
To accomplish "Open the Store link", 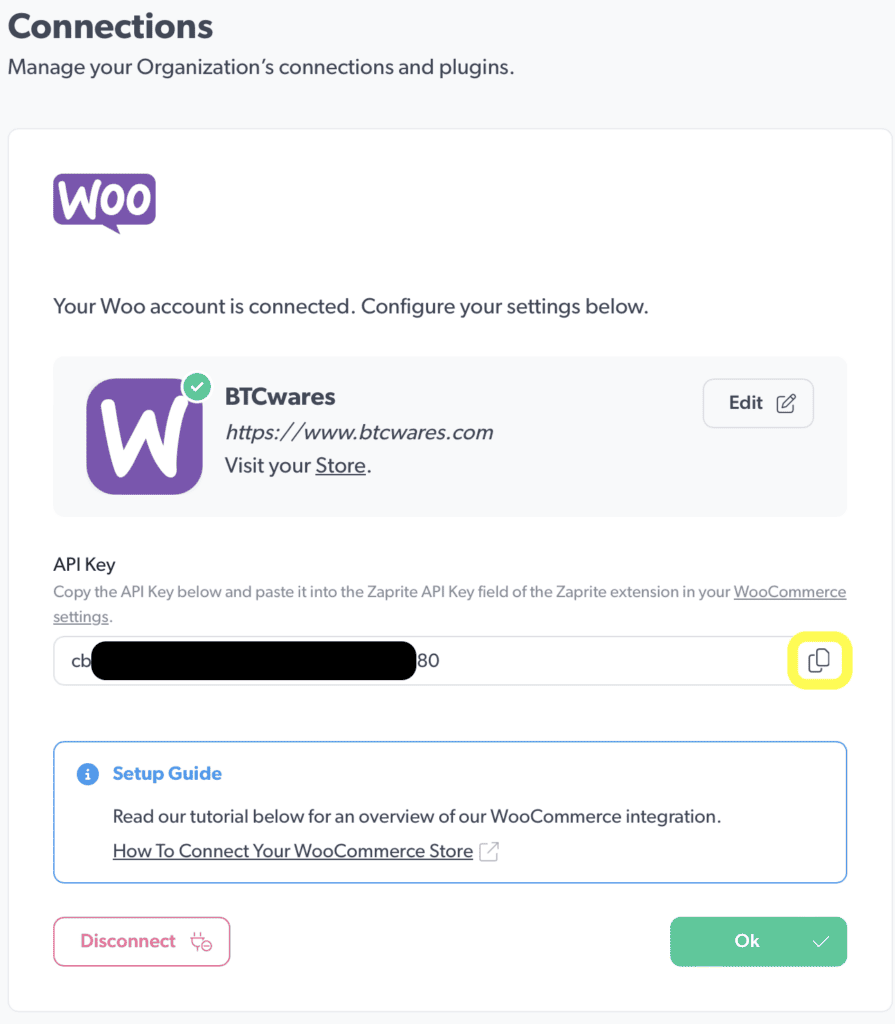I will coord(340,465).
